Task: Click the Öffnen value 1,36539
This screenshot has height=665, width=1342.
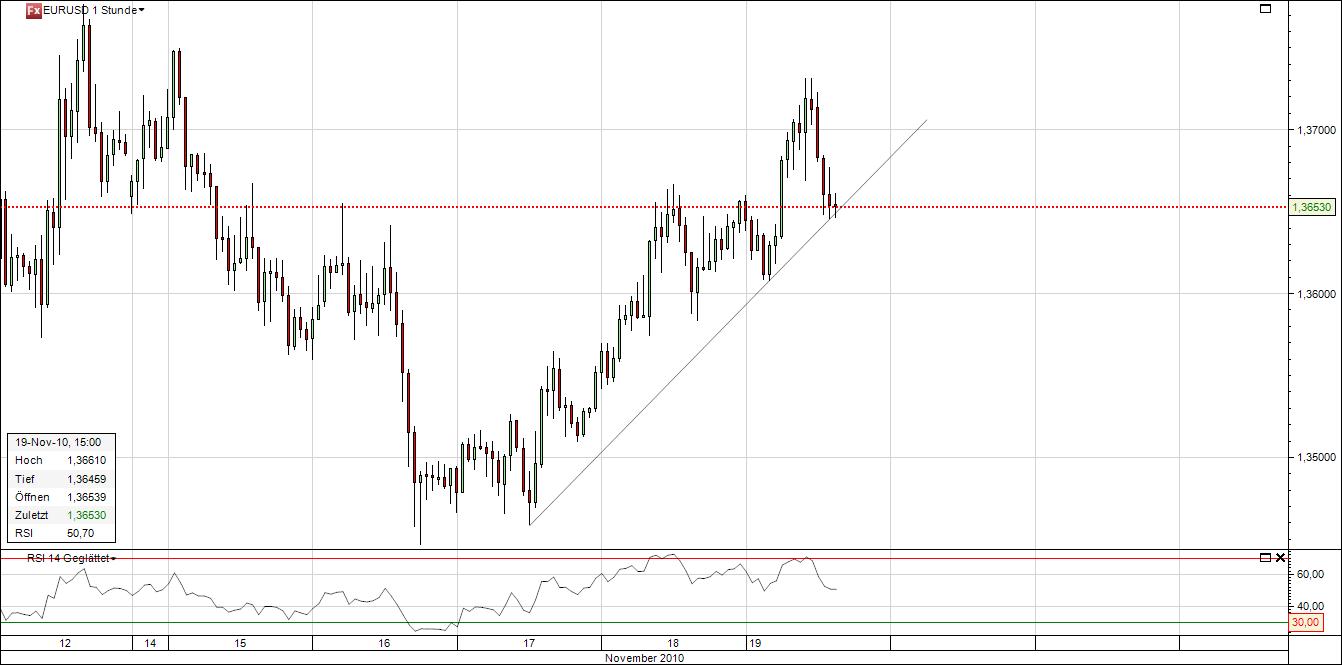Action: click(87, 496)
